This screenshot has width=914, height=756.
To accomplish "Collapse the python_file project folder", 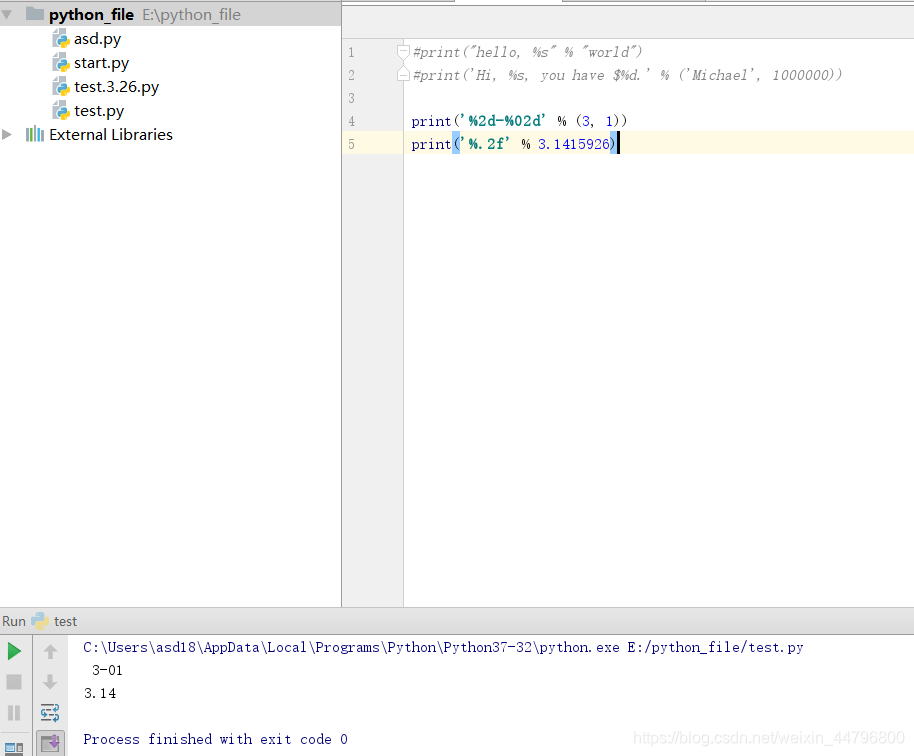I will click(7, 15).
